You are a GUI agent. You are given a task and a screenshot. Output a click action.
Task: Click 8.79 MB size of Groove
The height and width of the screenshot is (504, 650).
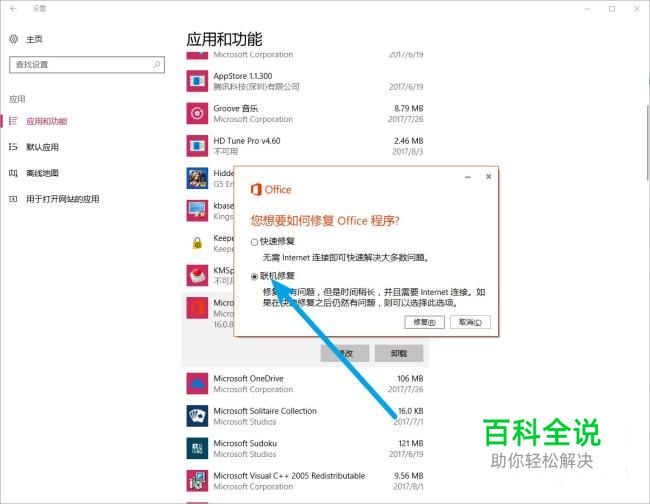pyautogui.click(x=409, y=108)
